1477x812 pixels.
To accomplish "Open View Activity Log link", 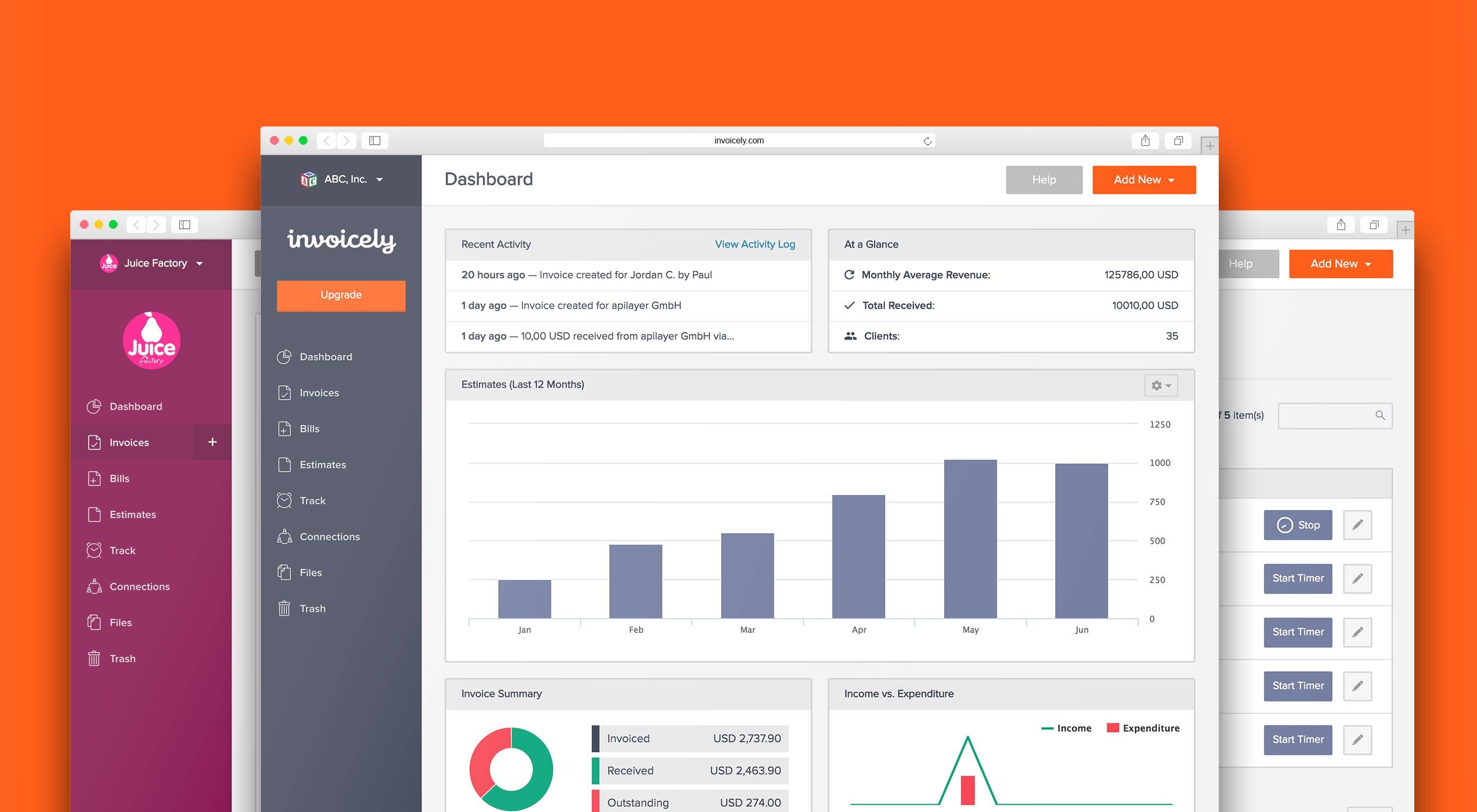I will point(754,244).
